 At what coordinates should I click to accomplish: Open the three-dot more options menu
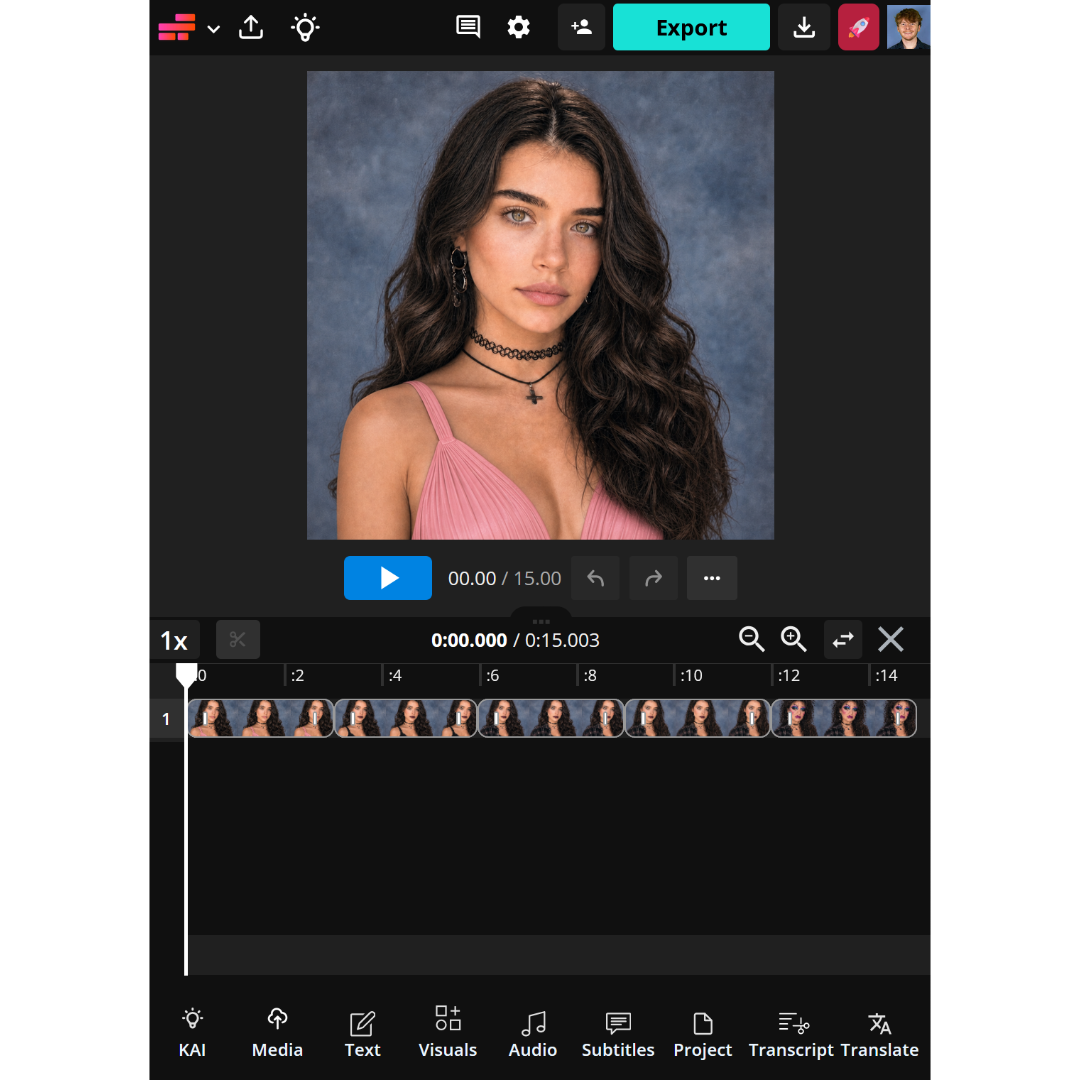[x=712, y=578]
